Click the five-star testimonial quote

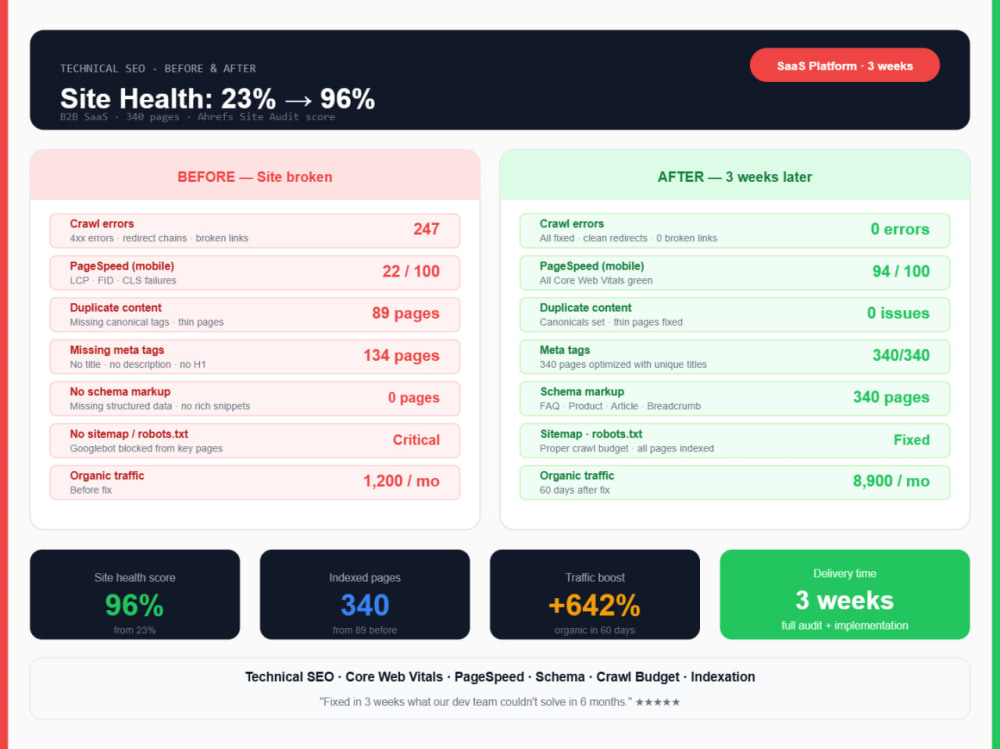[500, 702]
